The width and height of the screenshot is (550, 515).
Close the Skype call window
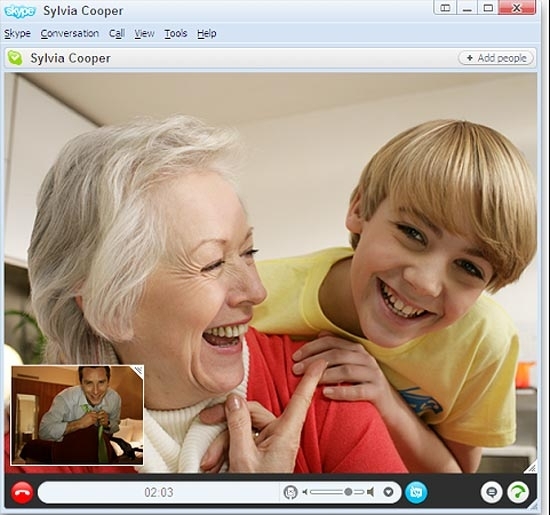pyautogui.click(x=517, y=8)
